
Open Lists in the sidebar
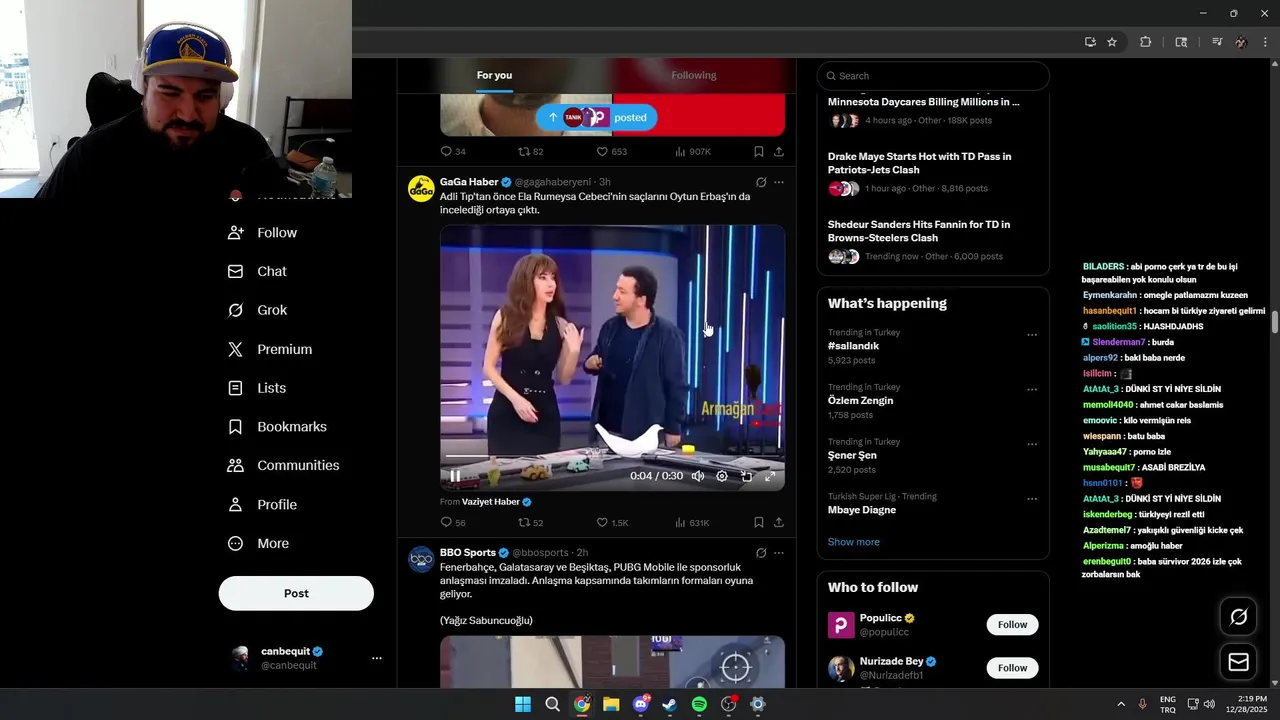(x=257, y=388)
